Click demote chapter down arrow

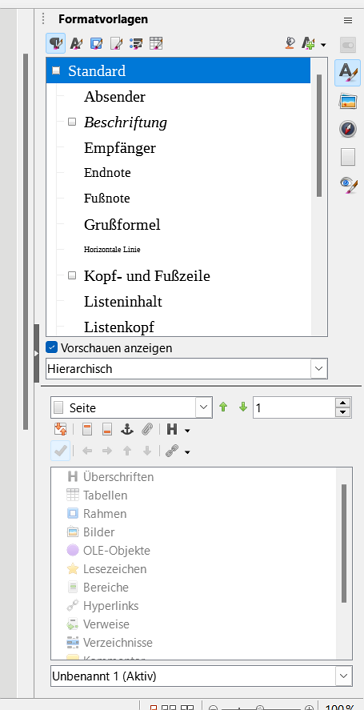pyautogui.click(x=147, y=451)
